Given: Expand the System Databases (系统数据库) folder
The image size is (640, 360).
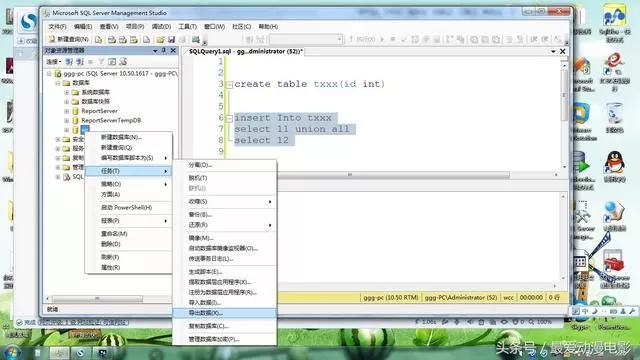Looking at the screenshot, I should pyautogui.click(x=67, y=92).
